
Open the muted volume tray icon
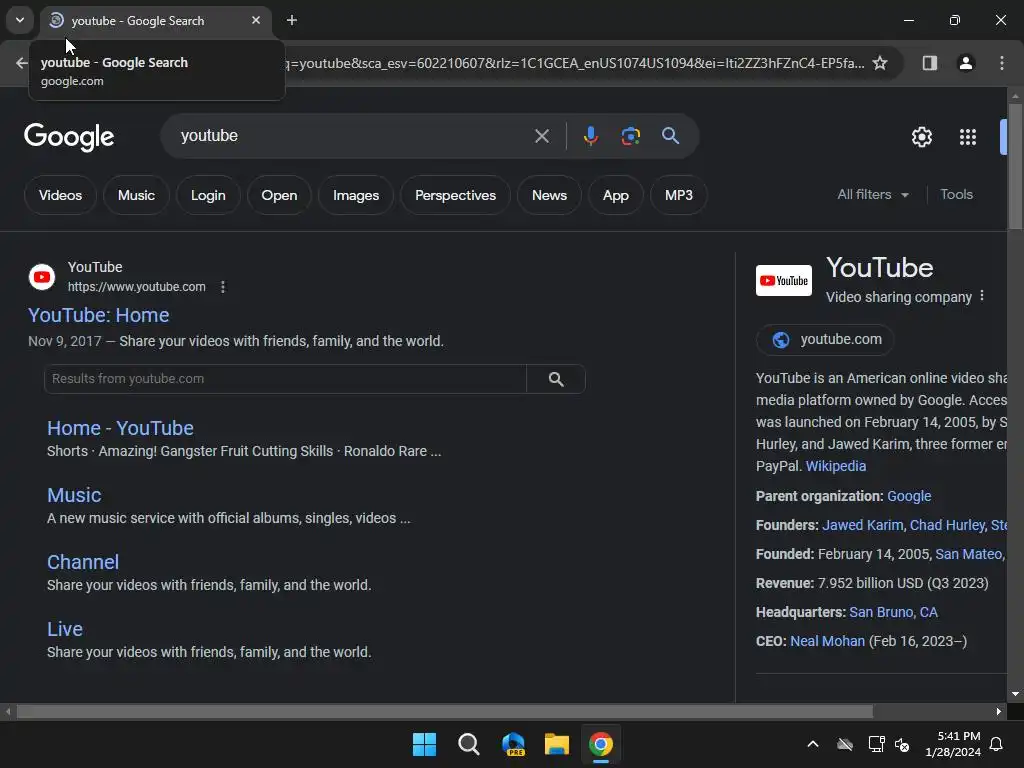click(x=902, y=744)
